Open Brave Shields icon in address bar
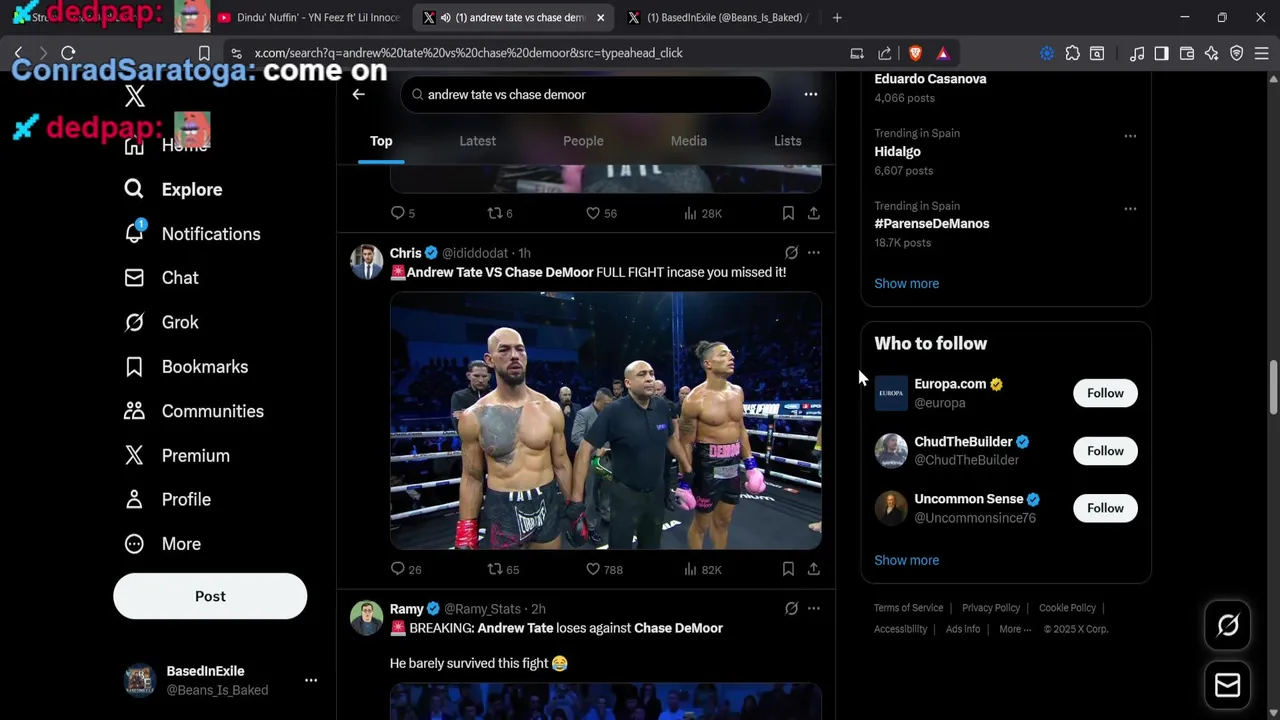Screen dimensions: 1280x720 [x=915, y=53]
